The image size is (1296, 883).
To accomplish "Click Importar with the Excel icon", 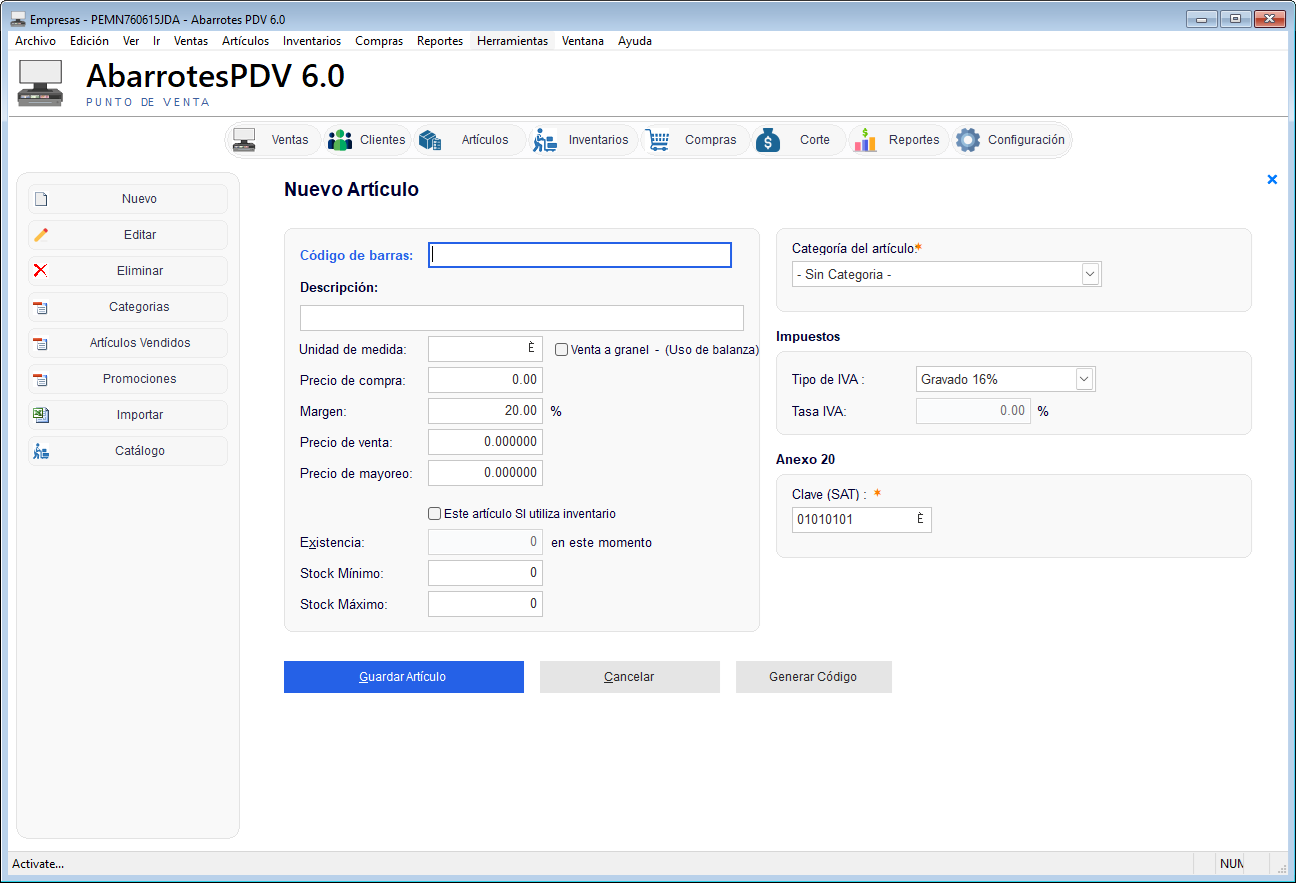I will [128, 415].
